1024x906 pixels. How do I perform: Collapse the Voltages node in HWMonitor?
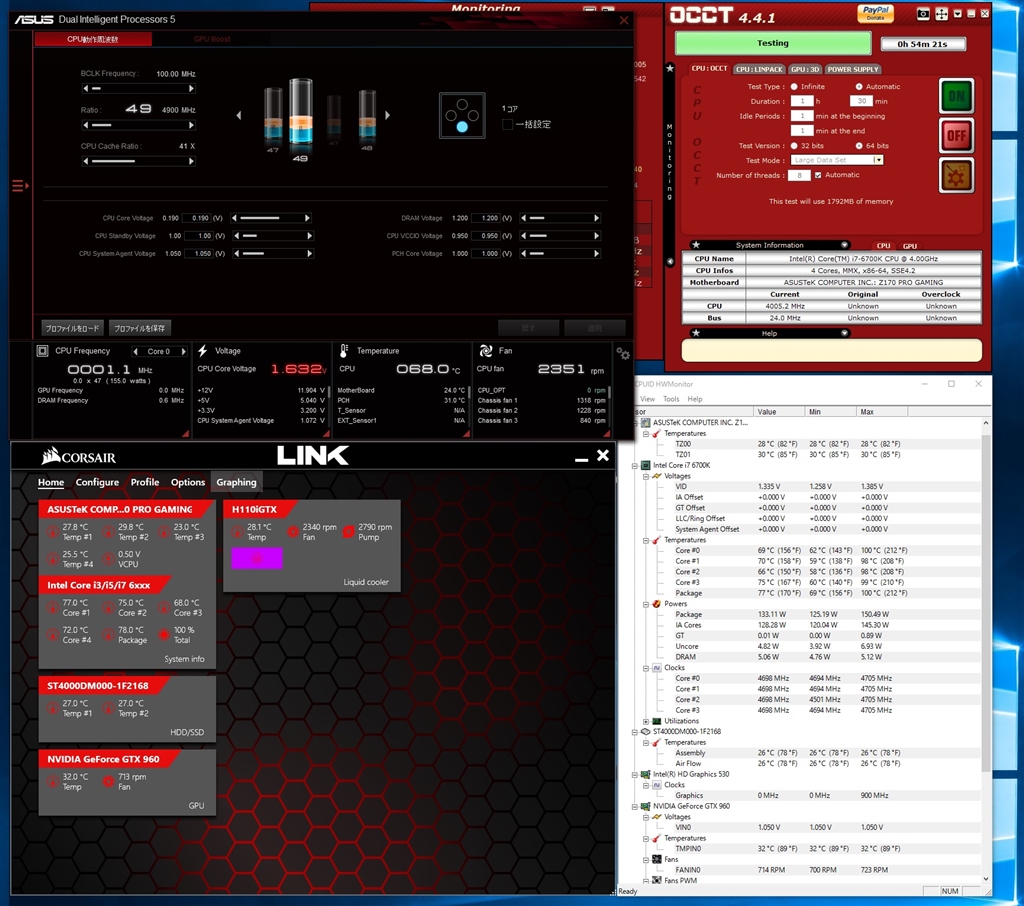coord(645,476)
